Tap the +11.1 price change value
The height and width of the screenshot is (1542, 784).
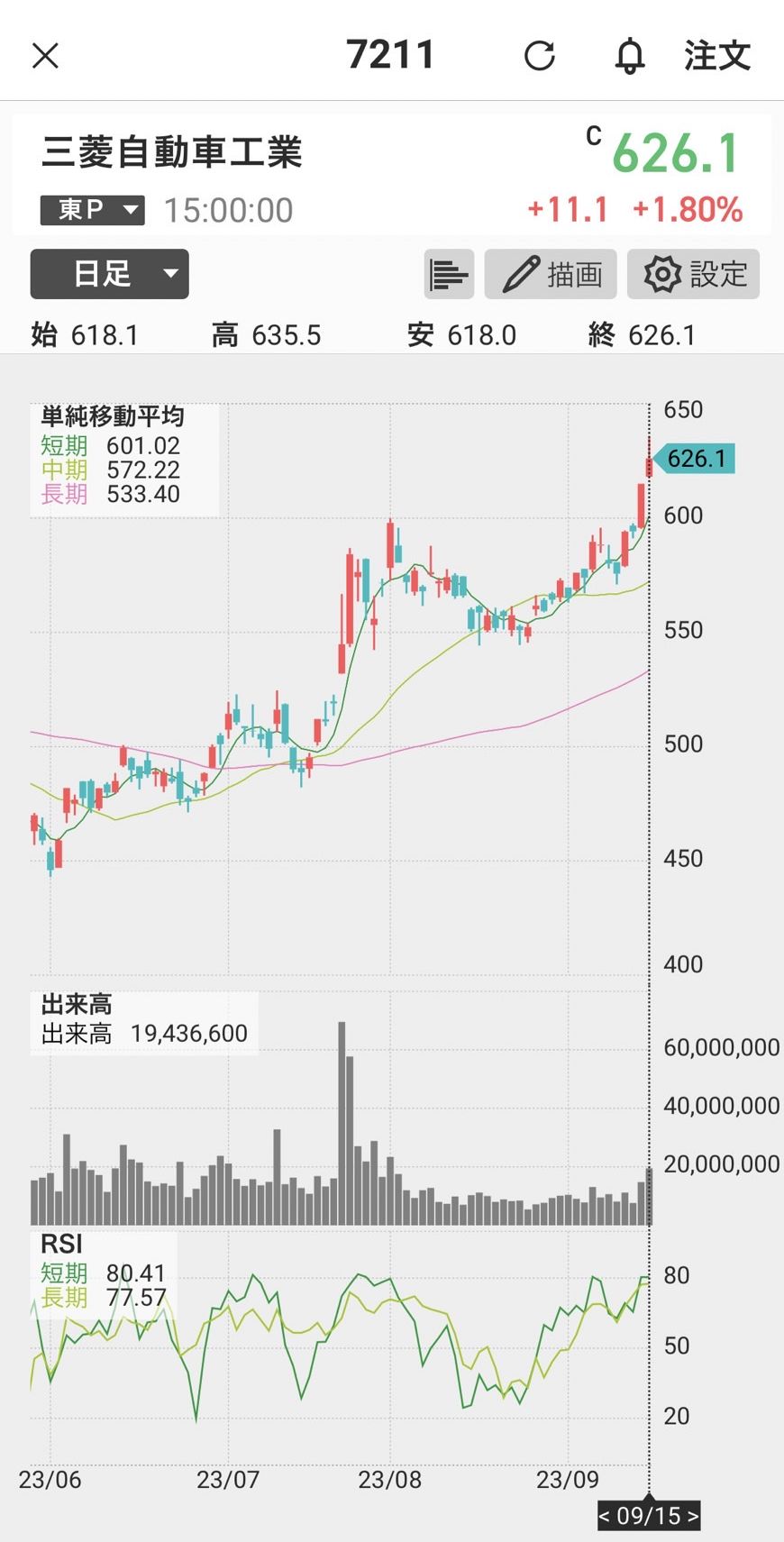(x=568, y=210)
